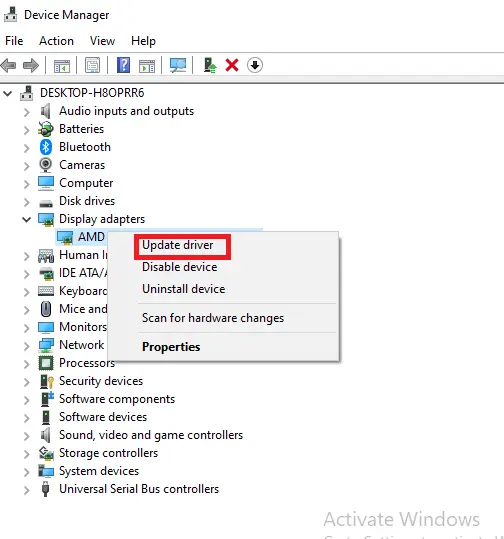Viewport: 504px width, 539px height.
Task: Click the back arrow in toolbar
Action: [x=9, y=65]
